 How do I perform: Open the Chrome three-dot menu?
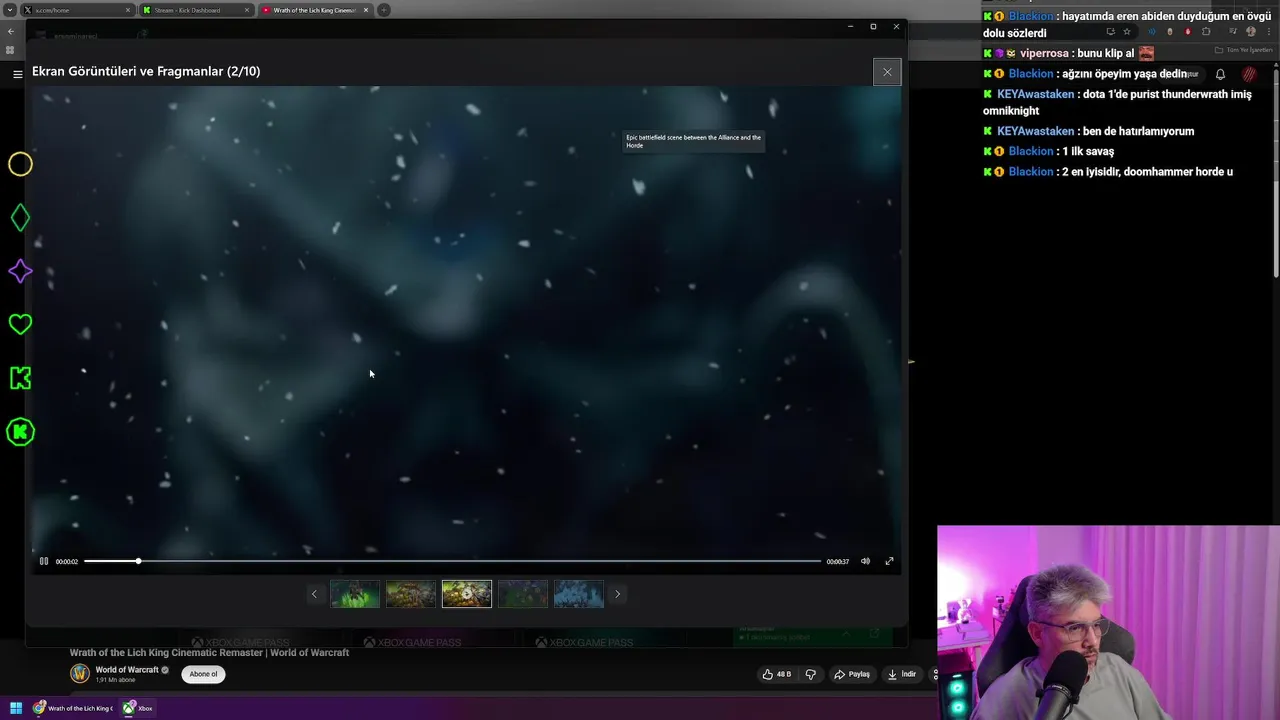pyautogui.click(x=1269, y=32)
